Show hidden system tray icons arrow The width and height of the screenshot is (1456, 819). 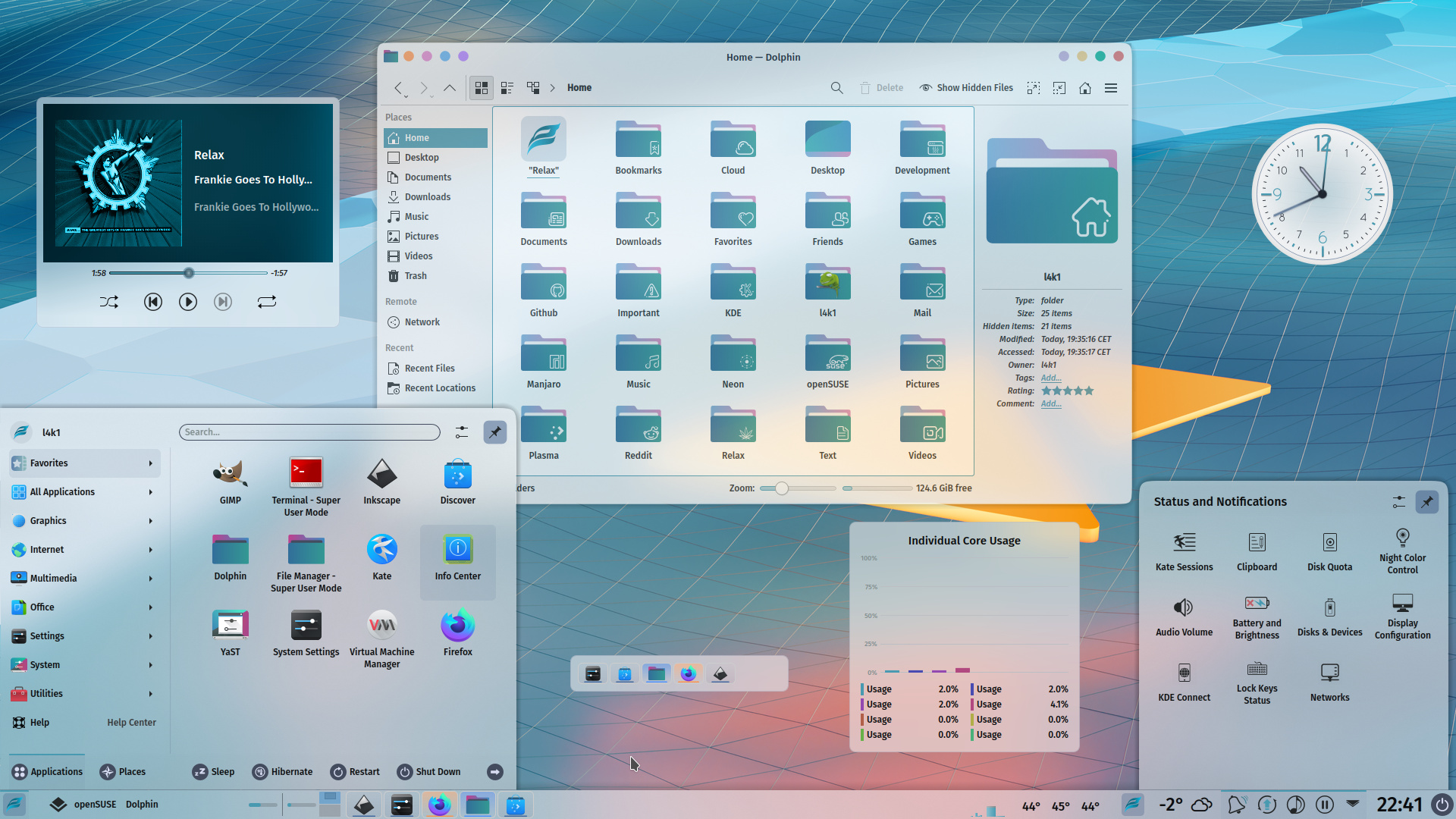[x=1353, y=804]
